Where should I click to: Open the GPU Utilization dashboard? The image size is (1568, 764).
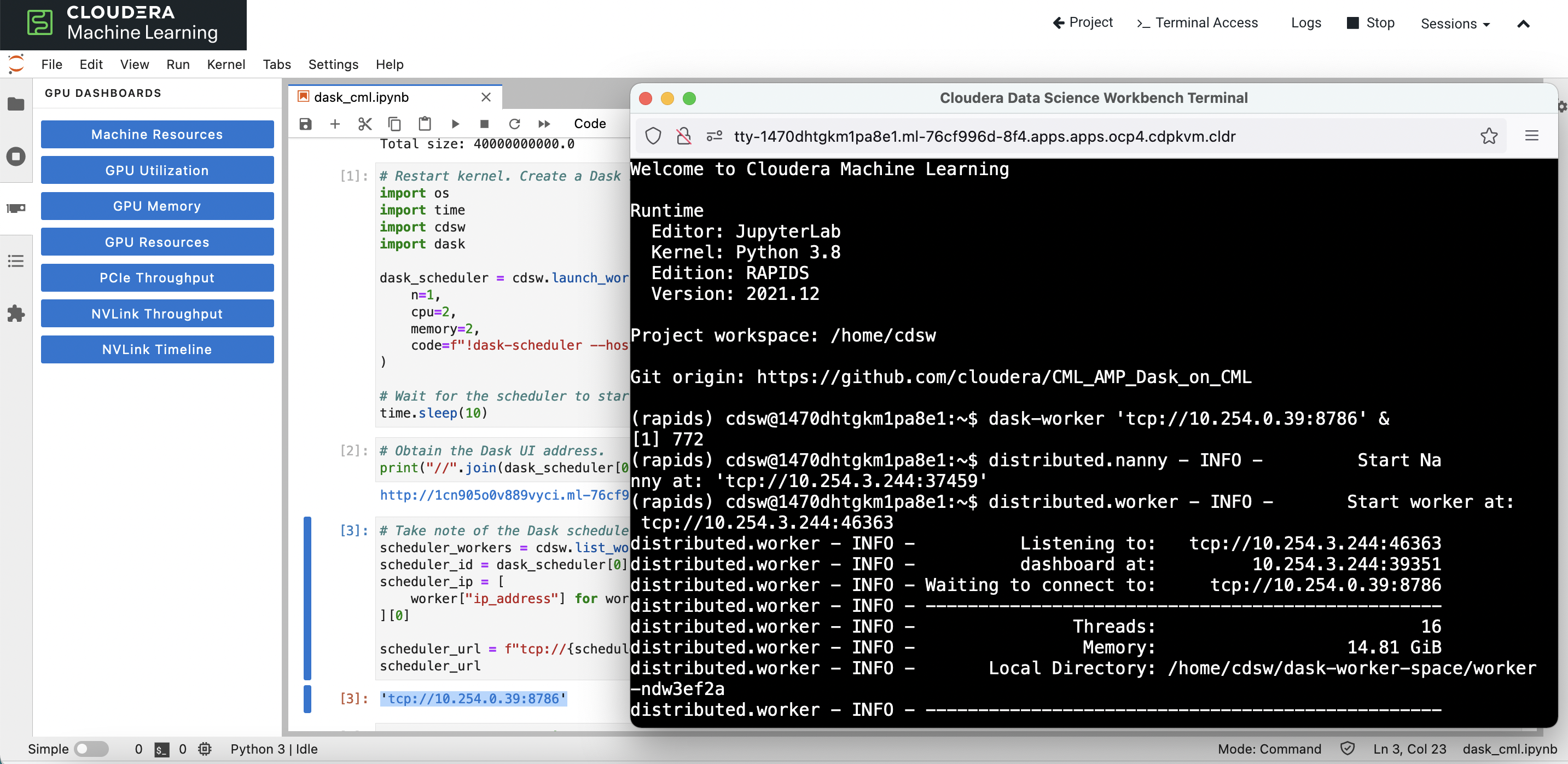coord(157,170)
